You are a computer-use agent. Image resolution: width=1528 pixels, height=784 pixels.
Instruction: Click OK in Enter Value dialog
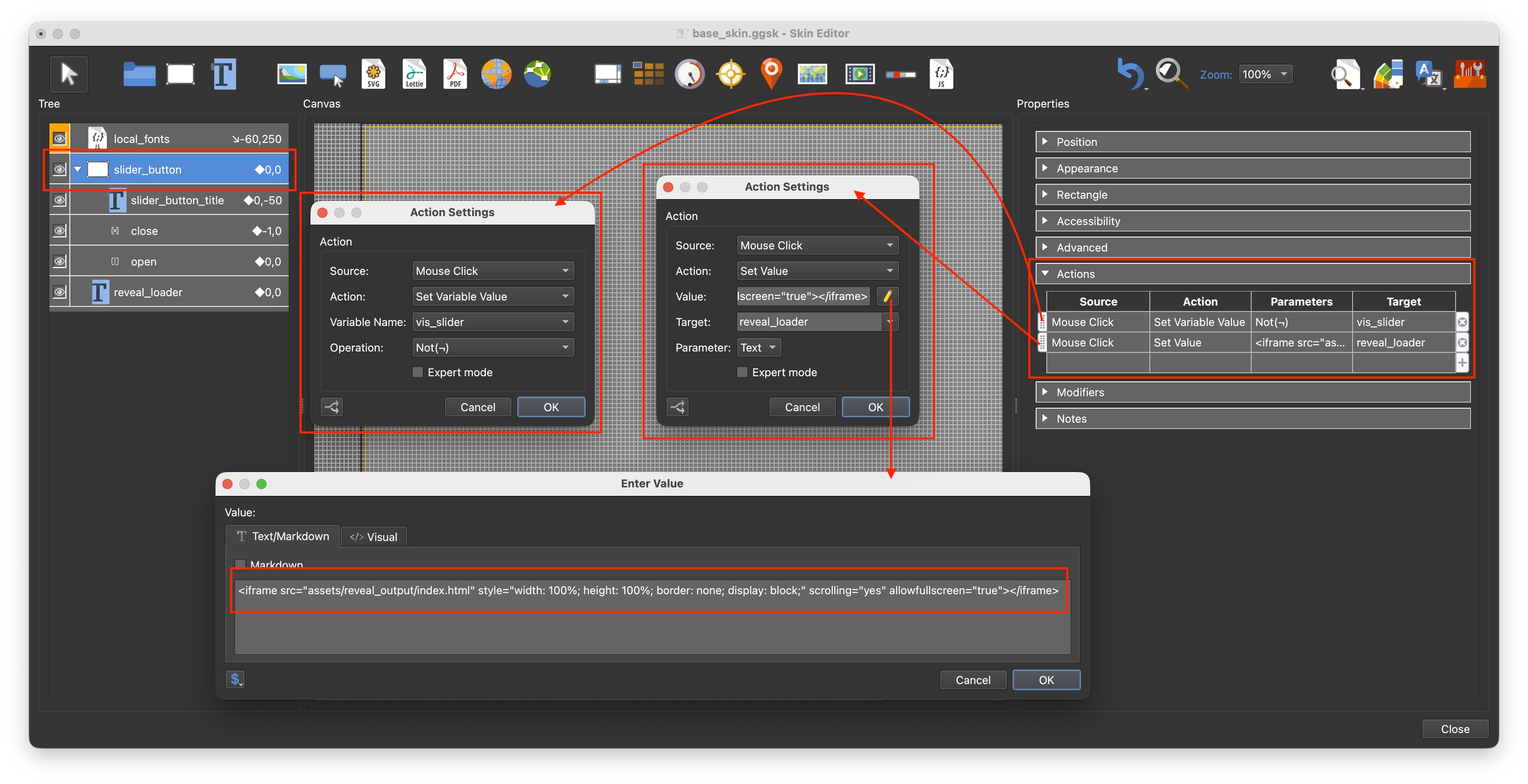(1046, 680)
